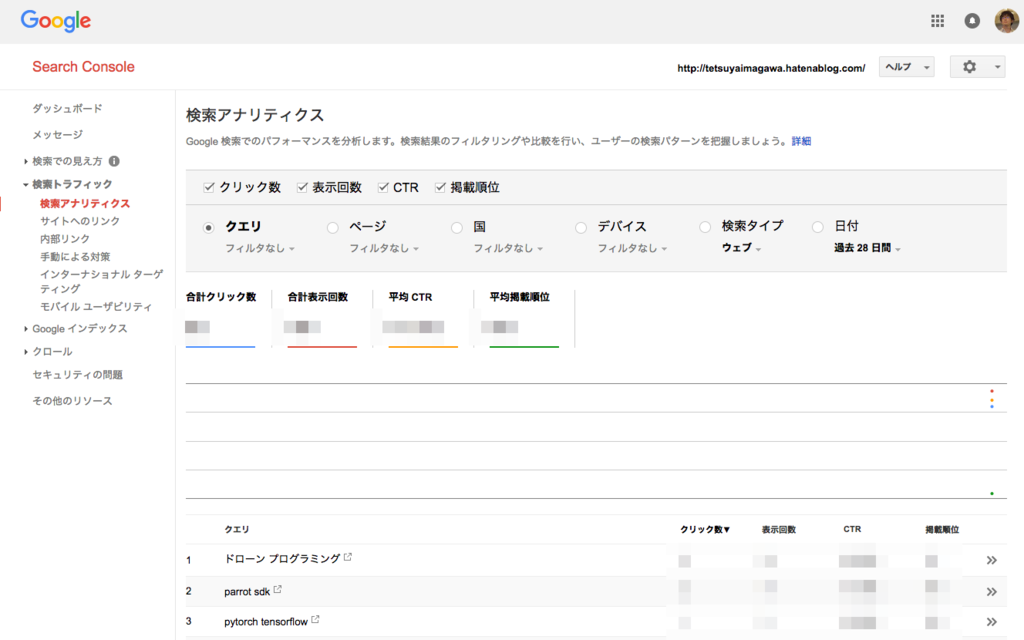Open 手動による対策 in sidebar

pyautogui.click(x=75, y=257)
